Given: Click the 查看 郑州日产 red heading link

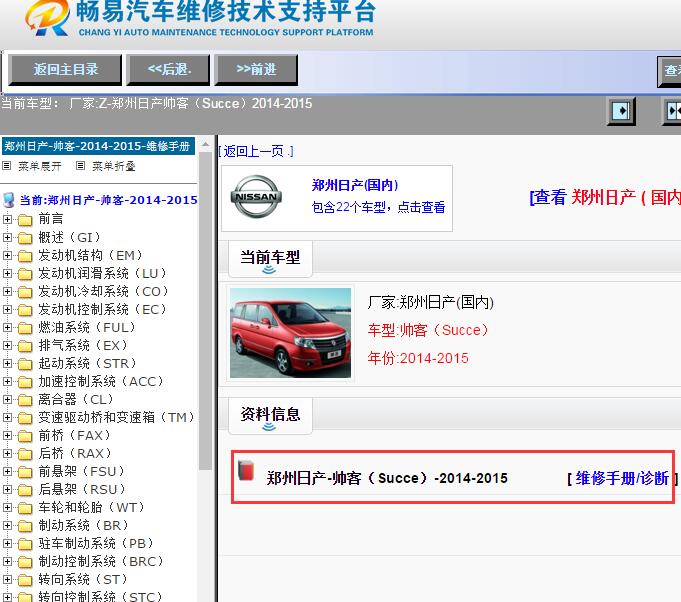Looking at the screenshot, I should coord(605,197).
